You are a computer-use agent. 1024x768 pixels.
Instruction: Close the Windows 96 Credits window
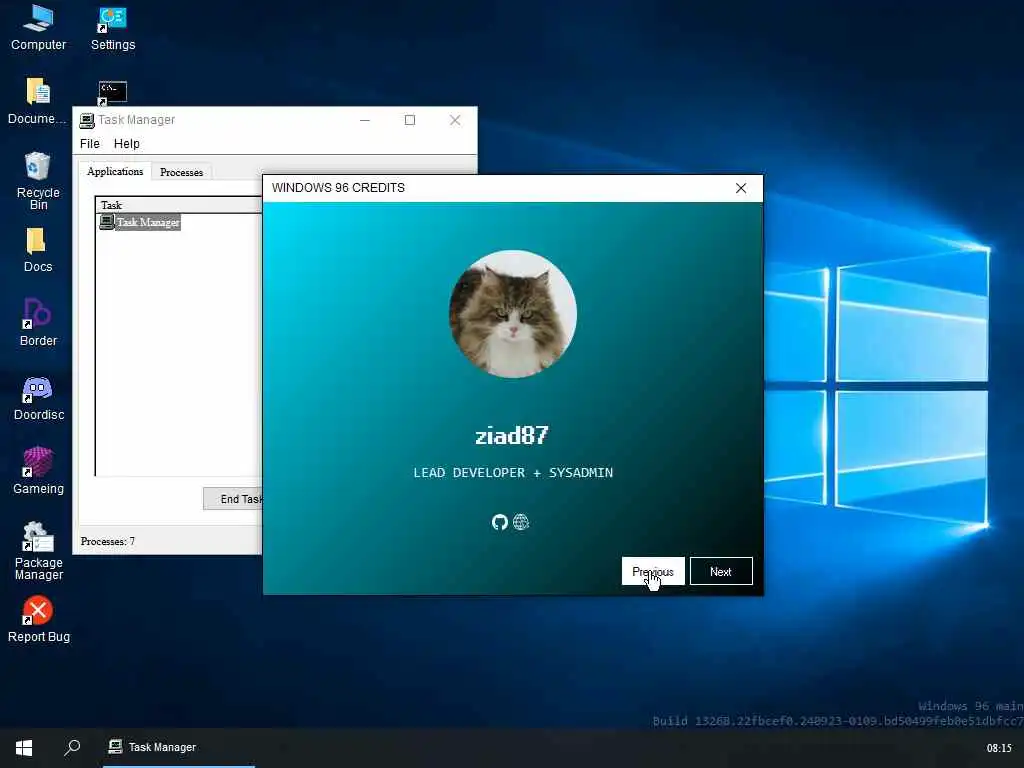[741, 188]
